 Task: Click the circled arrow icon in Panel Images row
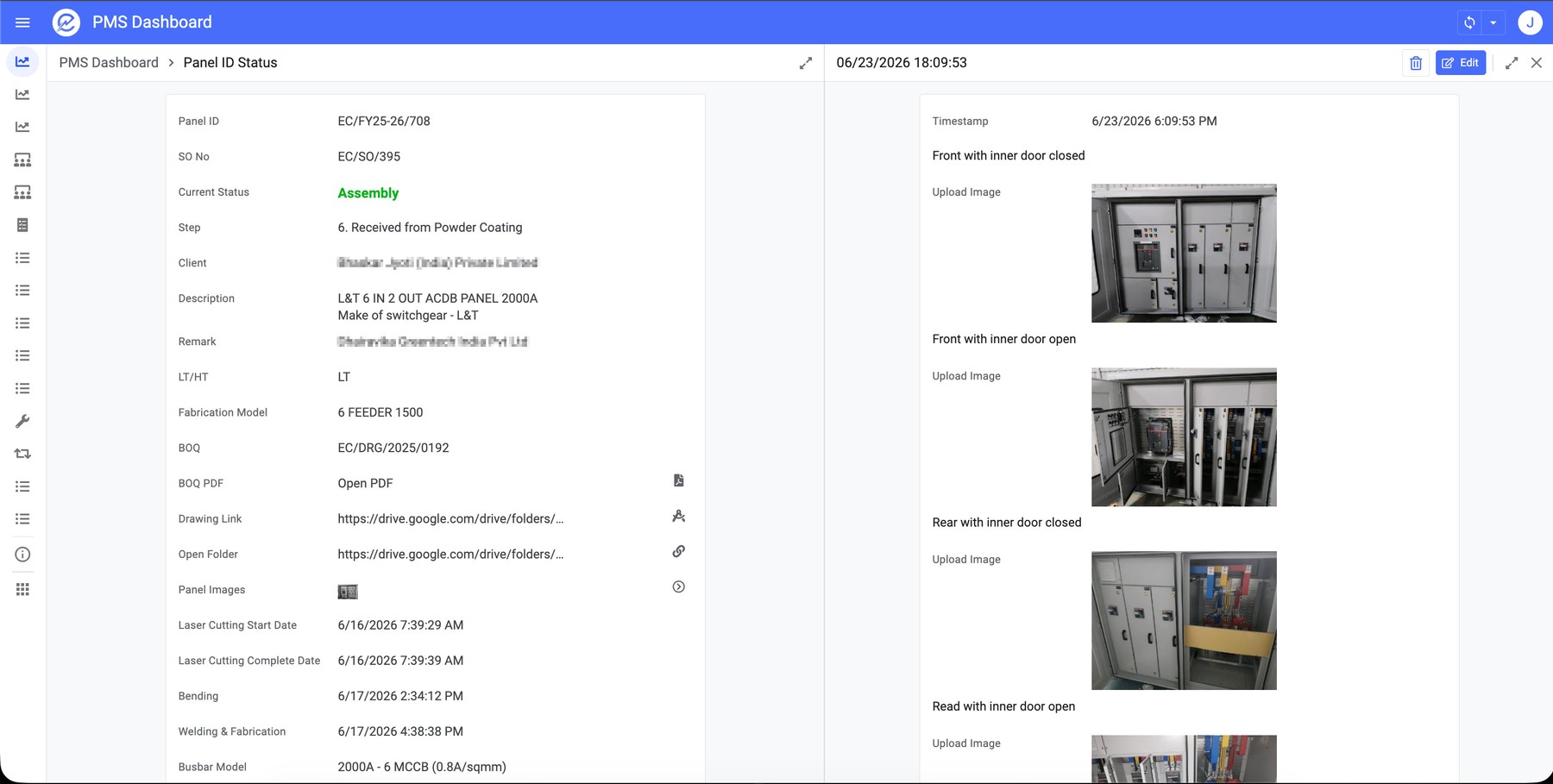coord(679,586)
